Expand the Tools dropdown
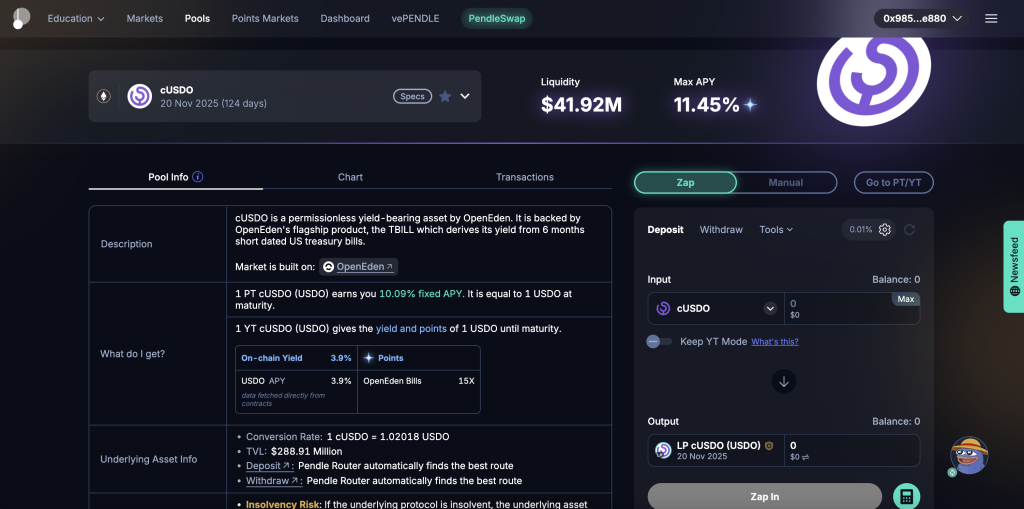Viewport: 1024px width, 509px height. (x=776, y=230)
